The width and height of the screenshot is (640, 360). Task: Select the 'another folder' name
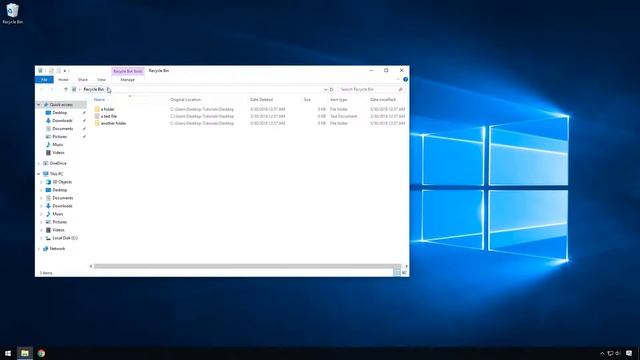[113, 123]
